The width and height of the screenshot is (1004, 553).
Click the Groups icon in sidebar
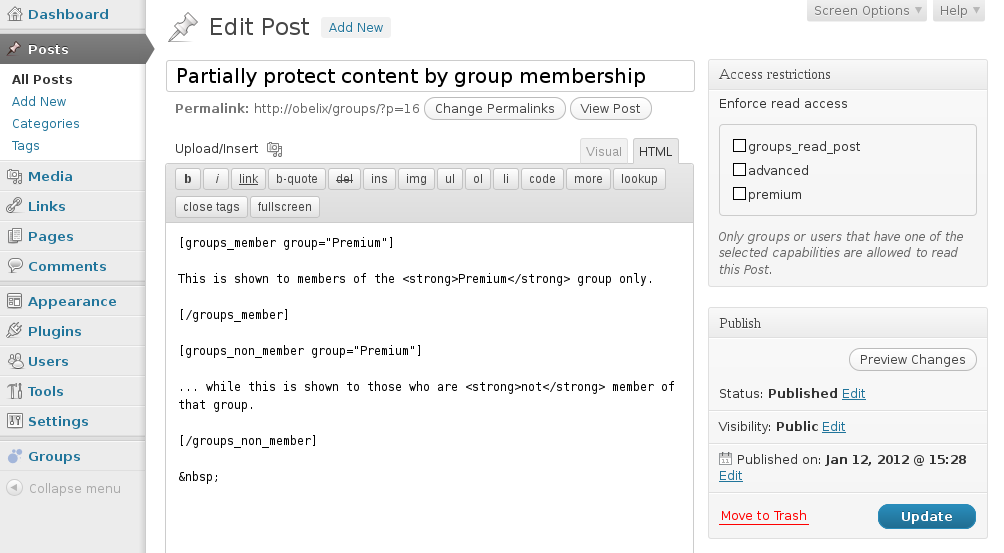point(14,456)
